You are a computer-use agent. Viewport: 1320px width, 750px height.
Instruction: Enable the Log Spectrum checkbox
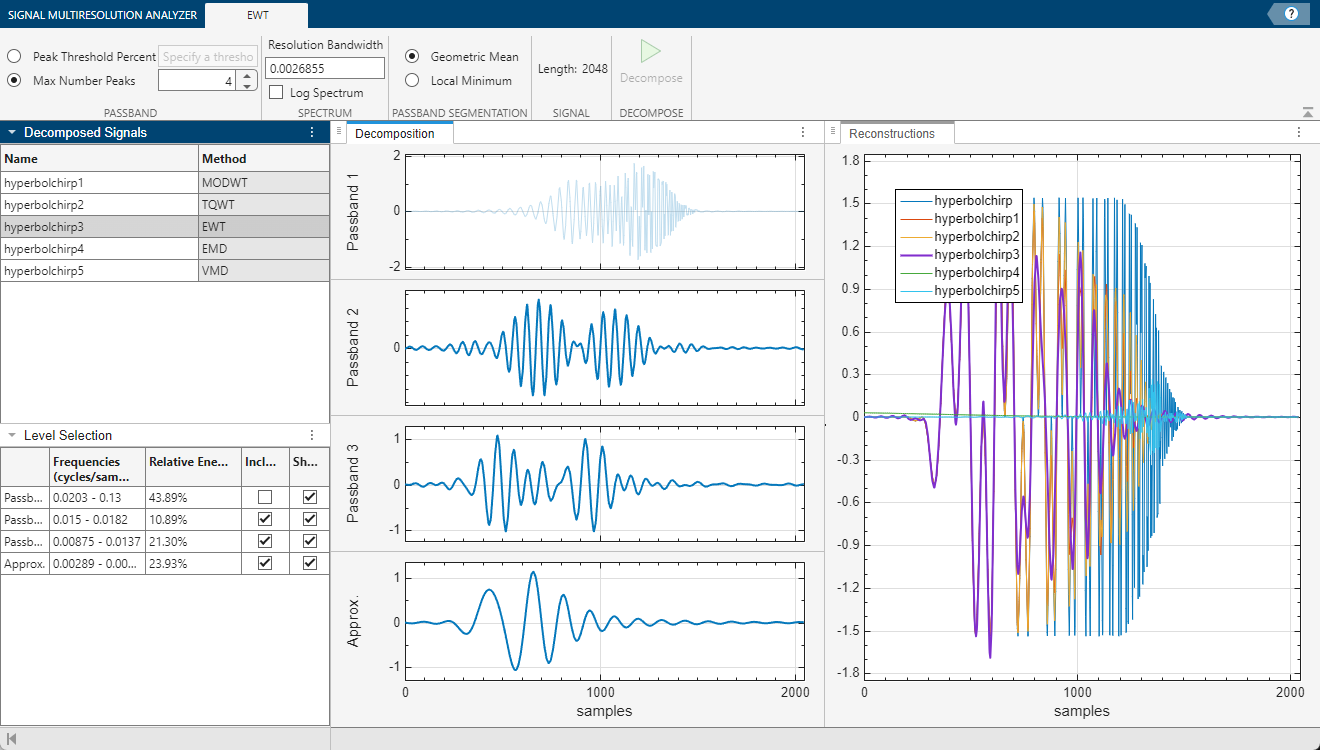275,92
